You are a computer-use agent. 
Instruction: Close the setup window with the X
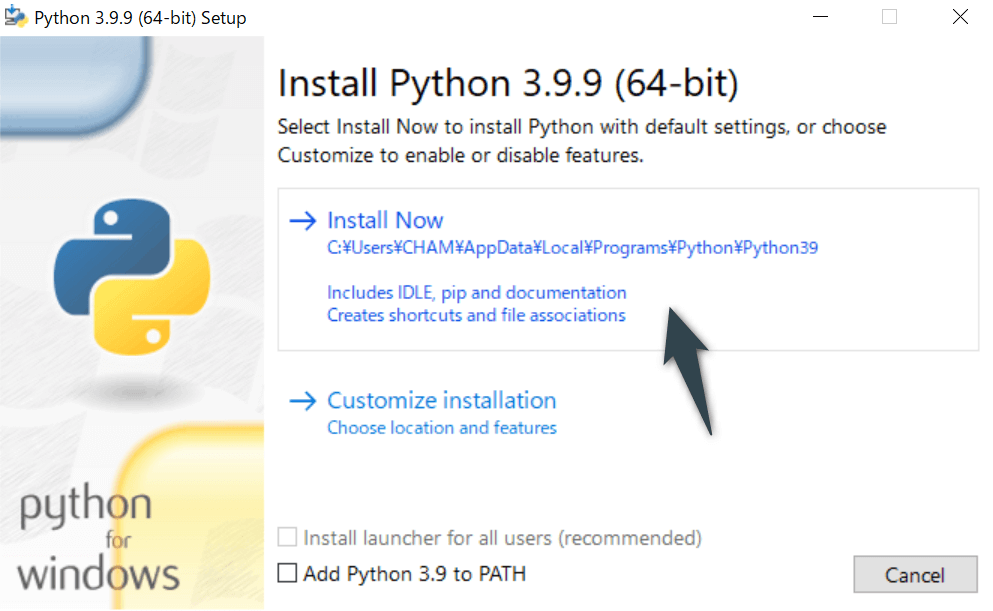960,17
